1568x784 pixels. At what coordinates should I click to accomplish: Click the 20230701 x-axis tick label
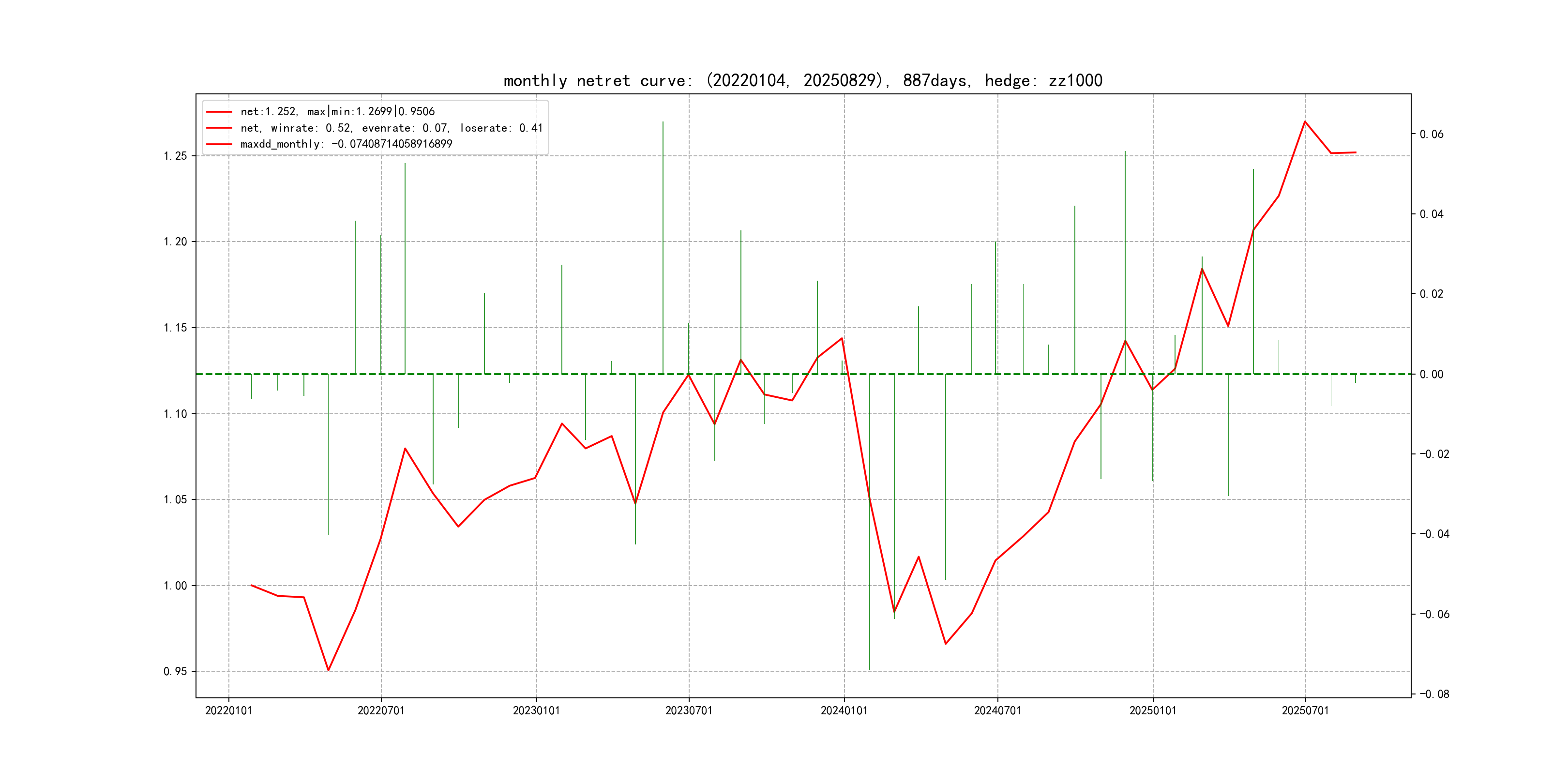tap(689, 711)
